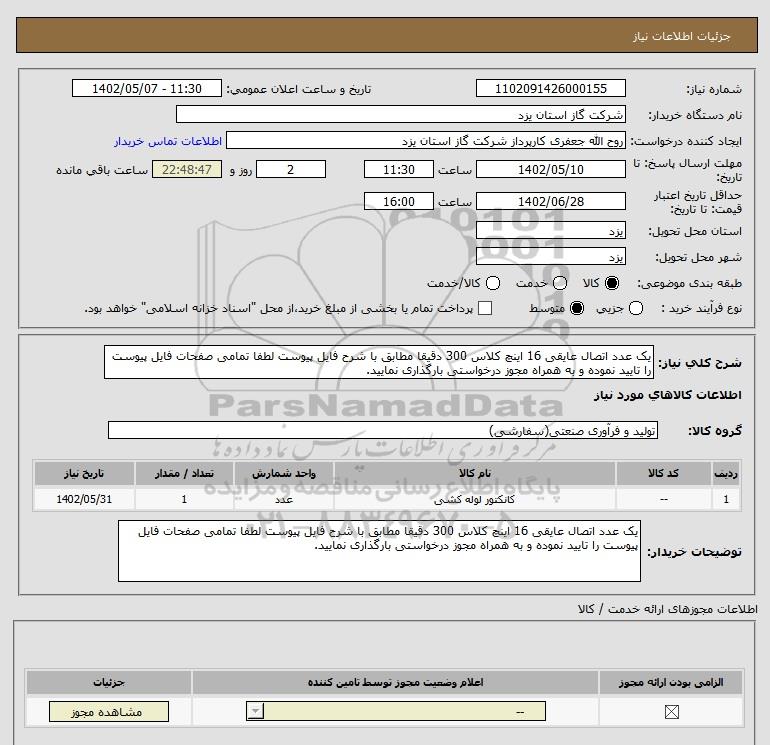The width and height of the screenshot is (770, 745).
Task: Toggle the اسناد خزانه اسلامی payment checkbox
Action: point(485,308)
